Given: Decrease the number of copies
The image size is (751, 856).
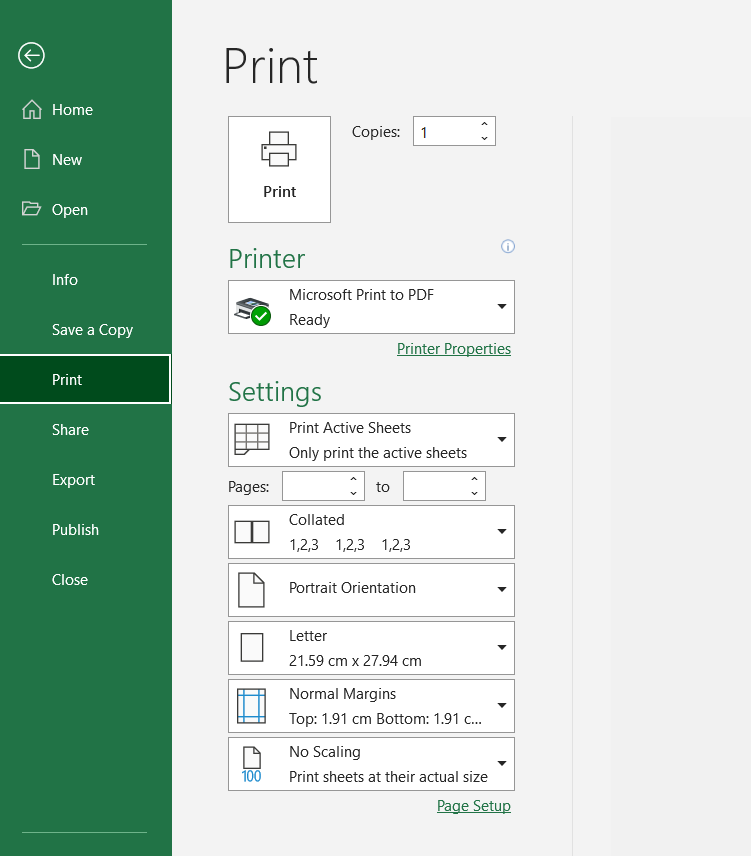Looking at the screenshot, I should [485, 138].
